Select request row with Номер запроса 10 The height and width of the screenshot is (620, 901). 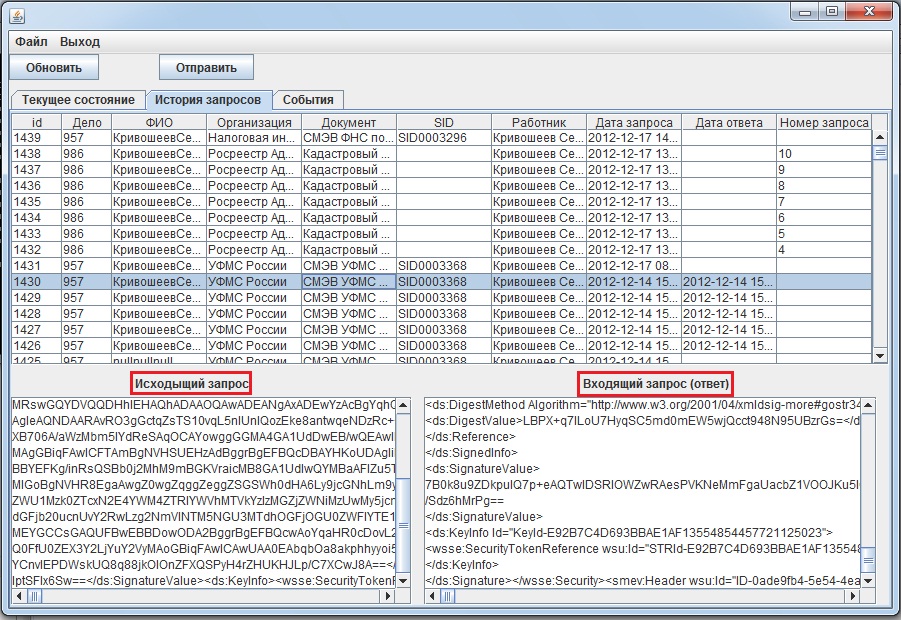(x=820, y=154)
